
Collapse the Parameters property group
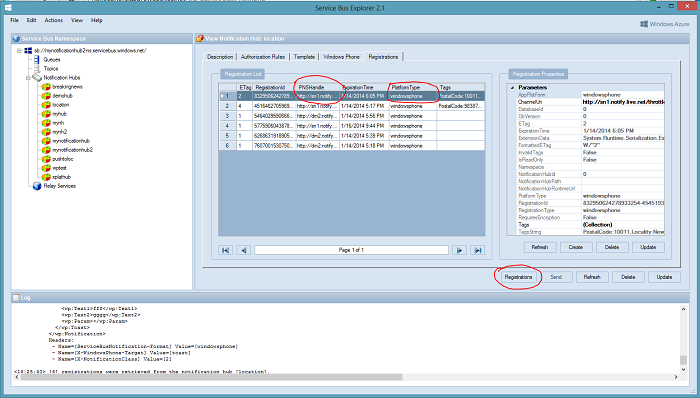click(512, 87)
